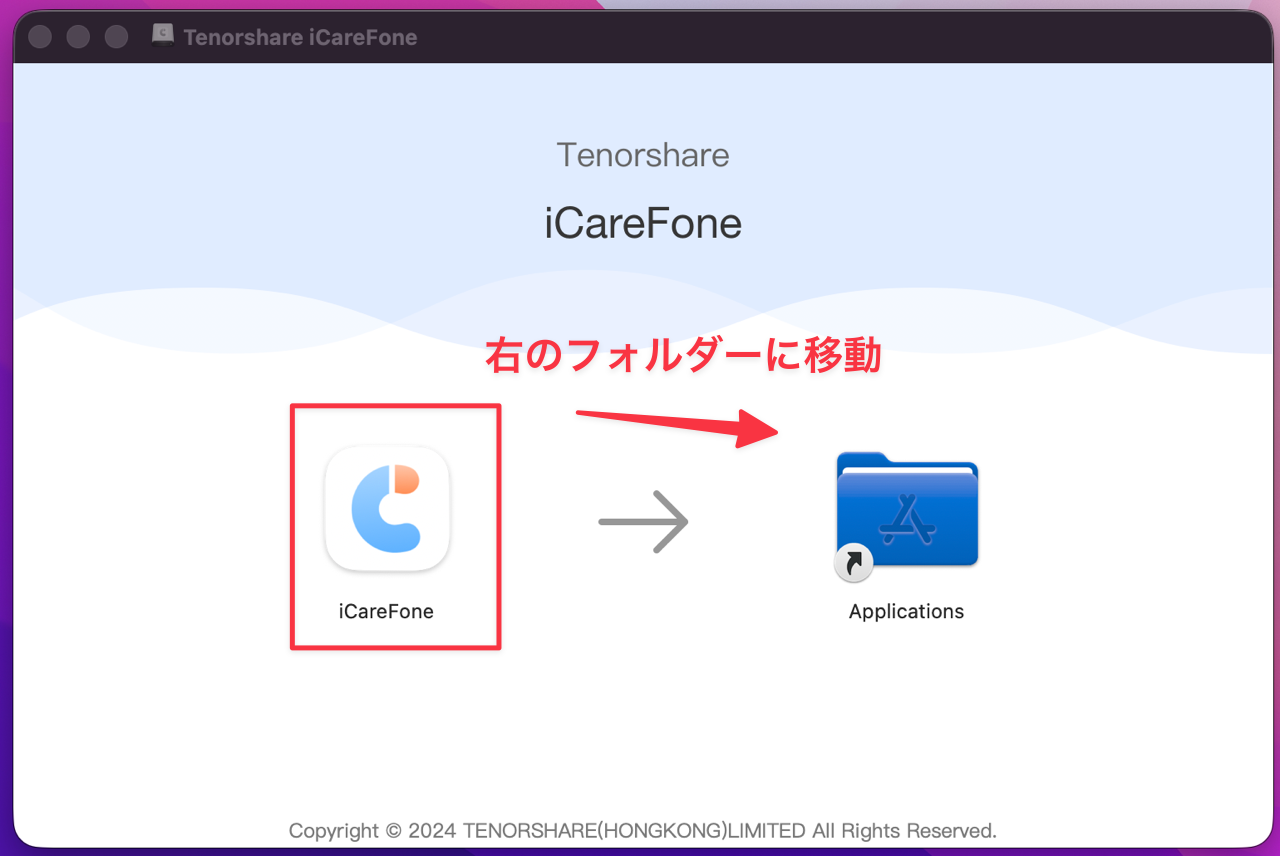Click the Tenorshare iCareFone window title
Image resolution: width=1280 pixels, height=856 pixels.
[x=300, y=37]
